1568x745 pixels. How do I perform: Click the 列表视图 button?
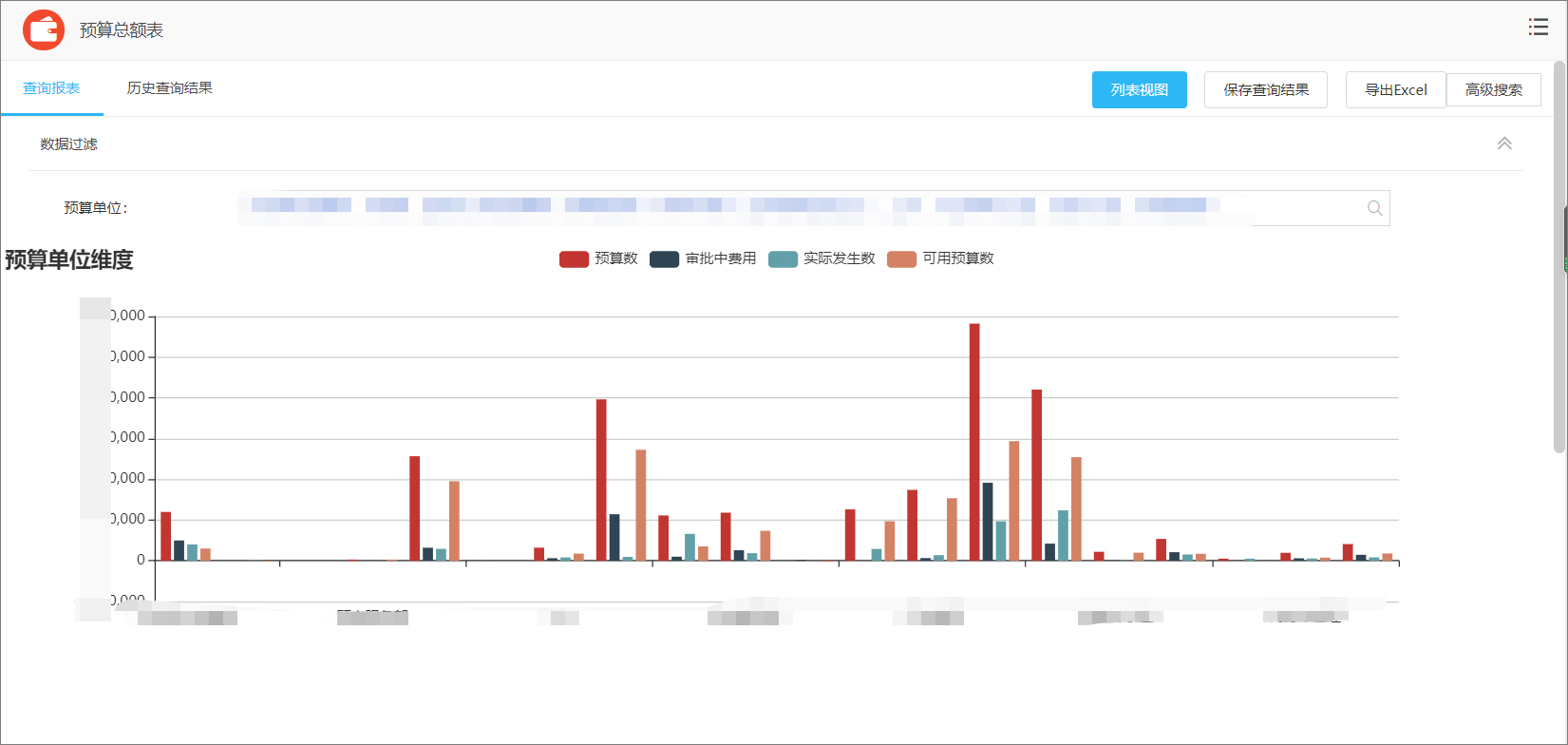(x=1139, y=90)
